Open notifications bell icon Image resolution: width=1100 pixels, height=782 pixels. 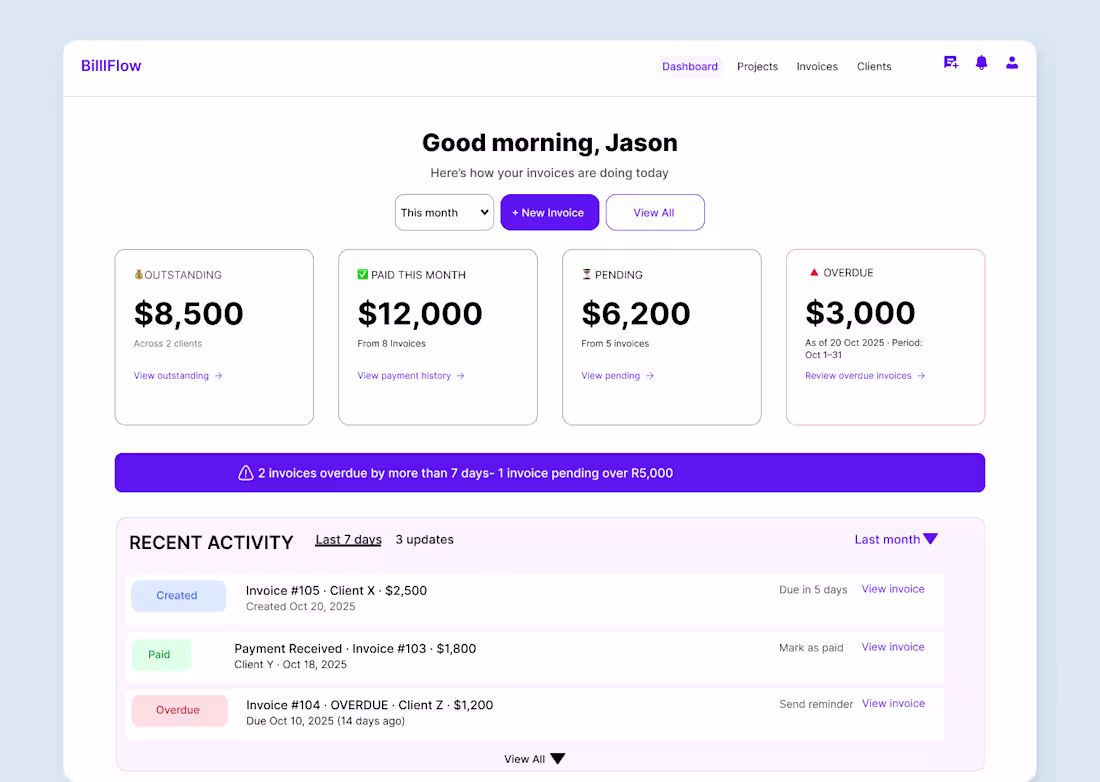pos(981,63)
